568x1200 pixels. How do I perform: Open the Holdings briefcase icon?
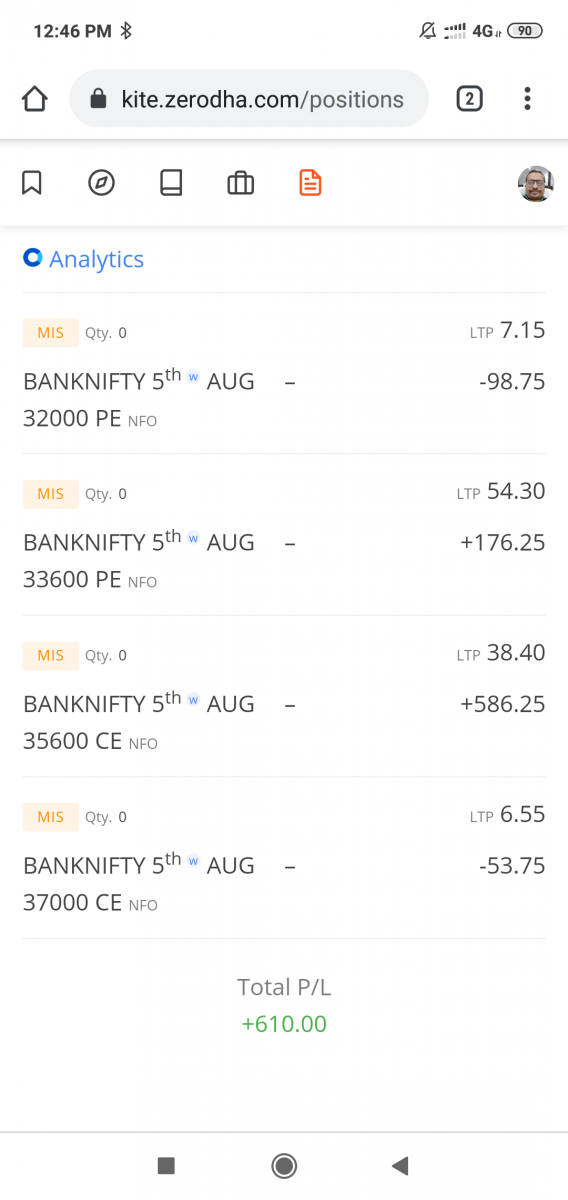tap(240, 183)
